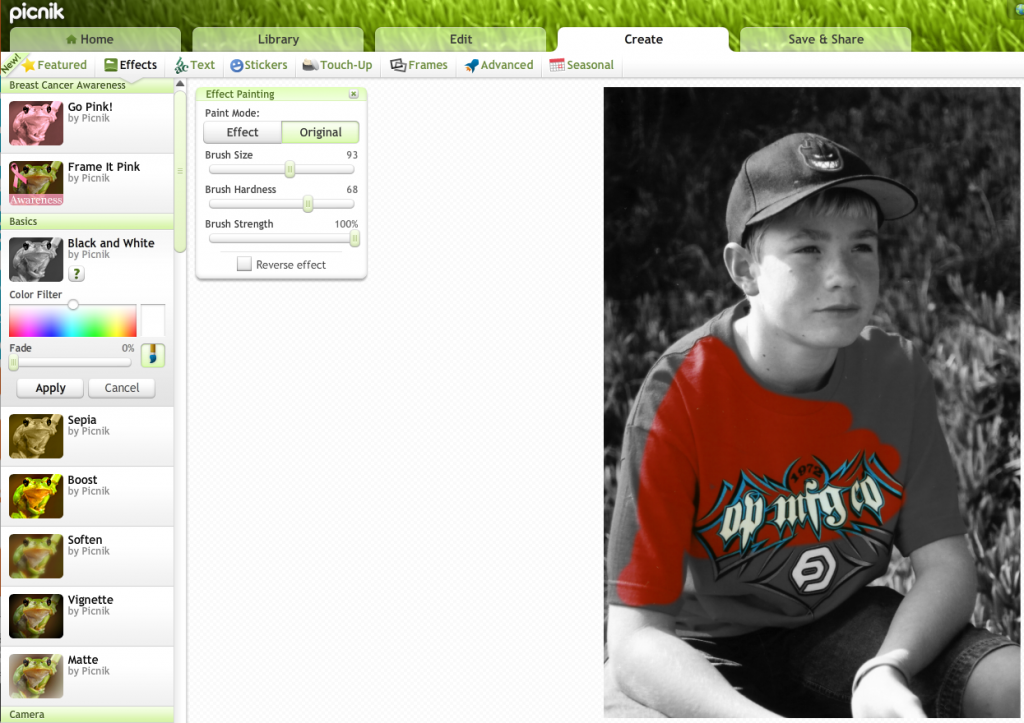The width and height of the screenshot is (1024, 723).
Task: Click the Black and White frog thumbnail
Action: click(x=36, y=259)
